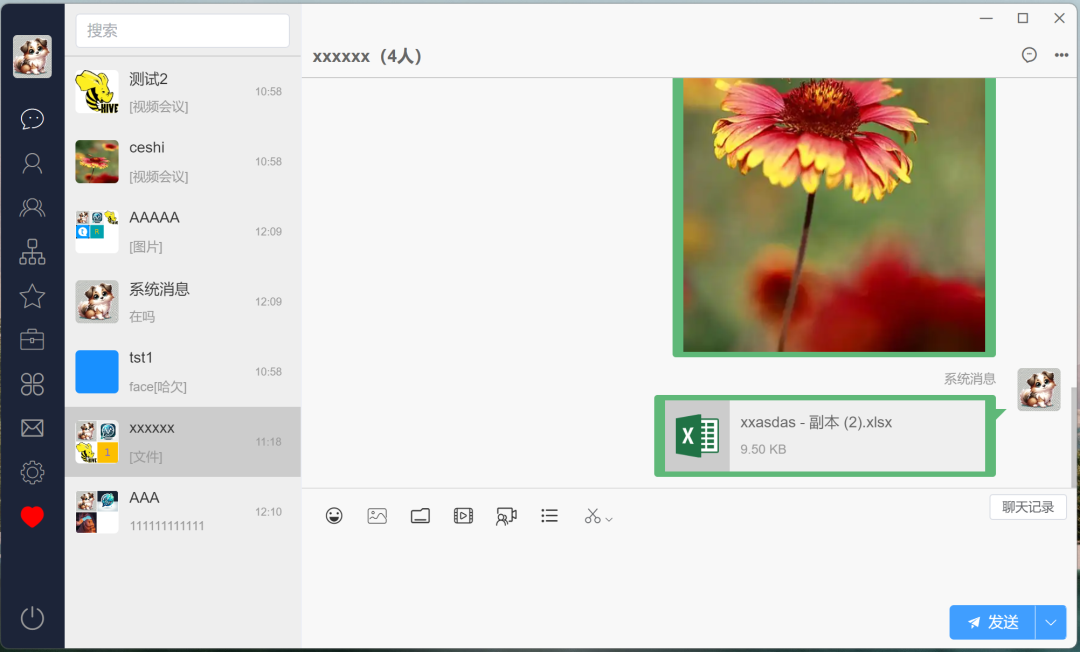Expand the send button dropdown arrow
Image resolution: width=1080 pixels, height=652 pixels.
pyautogui.click(x=1050, y=622)
